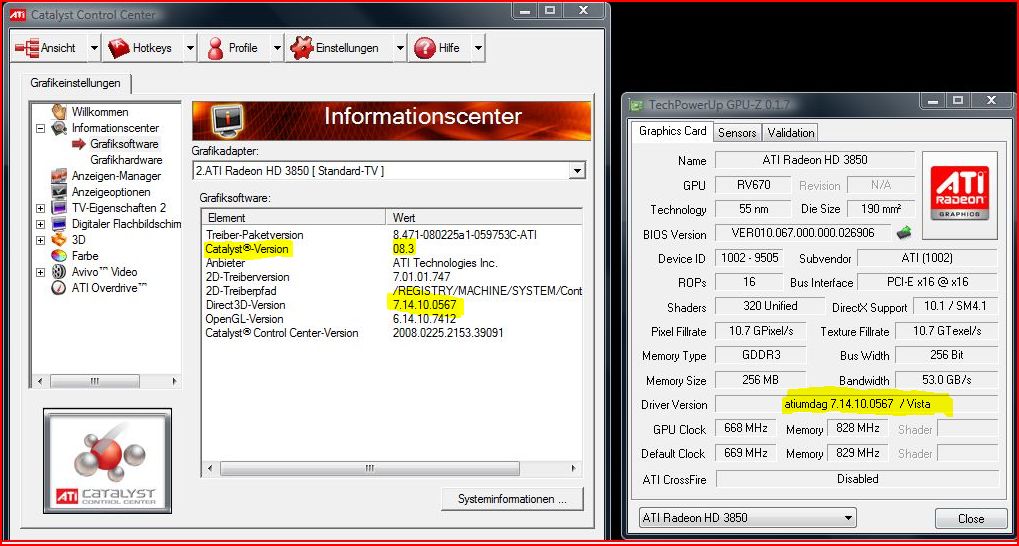Click the GPU-Z Driver Version field
The width and height of the screenshot is (1019, 546).
pyautogui.click(x=857, y=404)
